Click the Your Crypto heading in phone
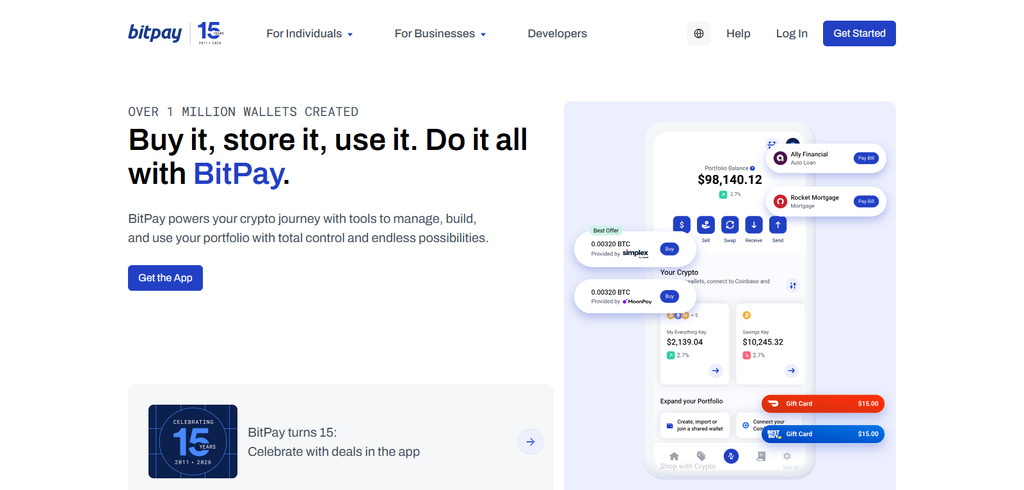The image size is (1024, 490). tap(679, 272)
